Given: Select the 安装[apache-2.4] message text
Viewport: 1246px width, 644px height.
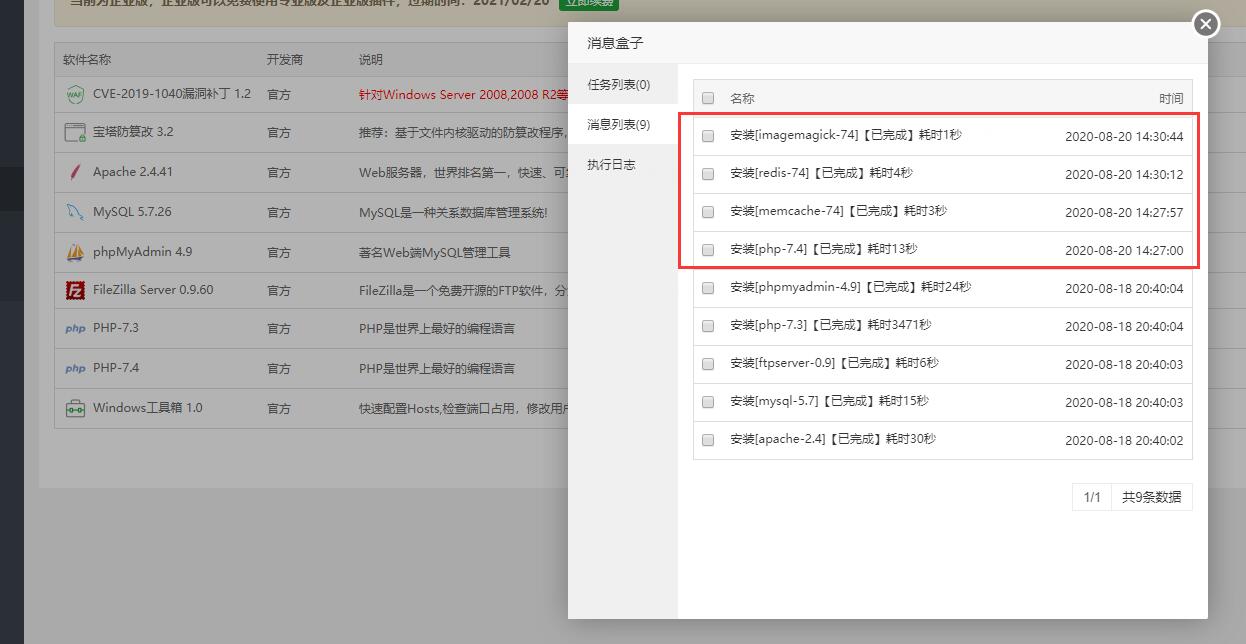Looking at the screenshot, I should (833, 439).
